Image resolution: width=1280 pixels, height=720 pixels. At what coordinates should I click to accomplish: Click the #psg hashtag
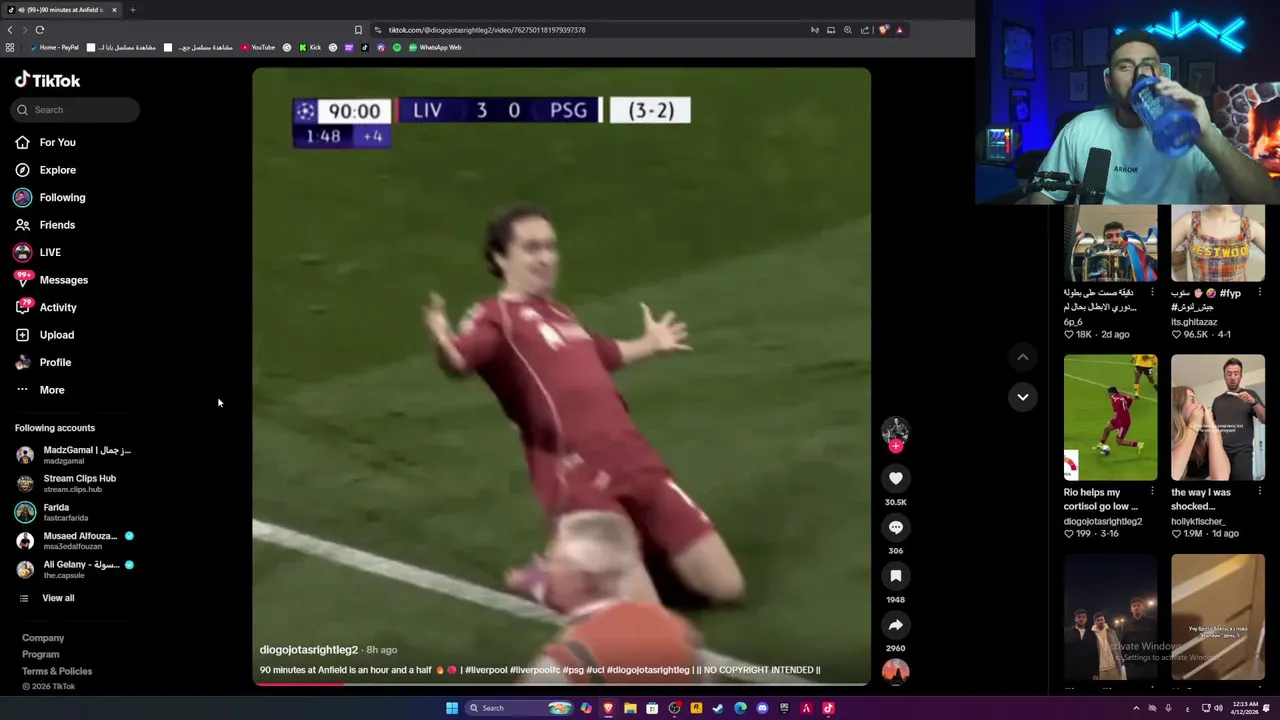573,670
